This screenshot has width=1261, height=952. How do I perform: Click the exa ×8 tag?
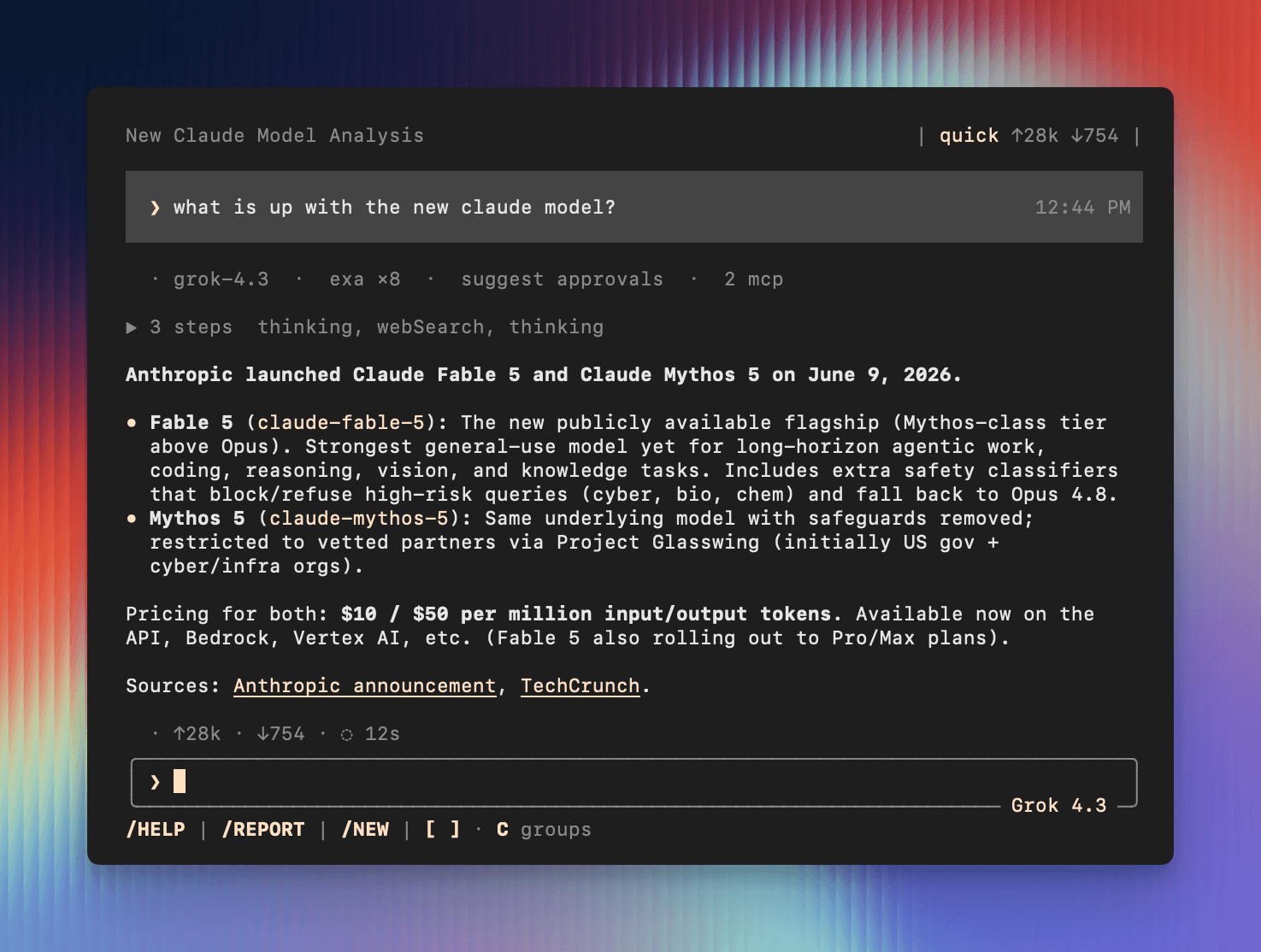tap(365, 279)
